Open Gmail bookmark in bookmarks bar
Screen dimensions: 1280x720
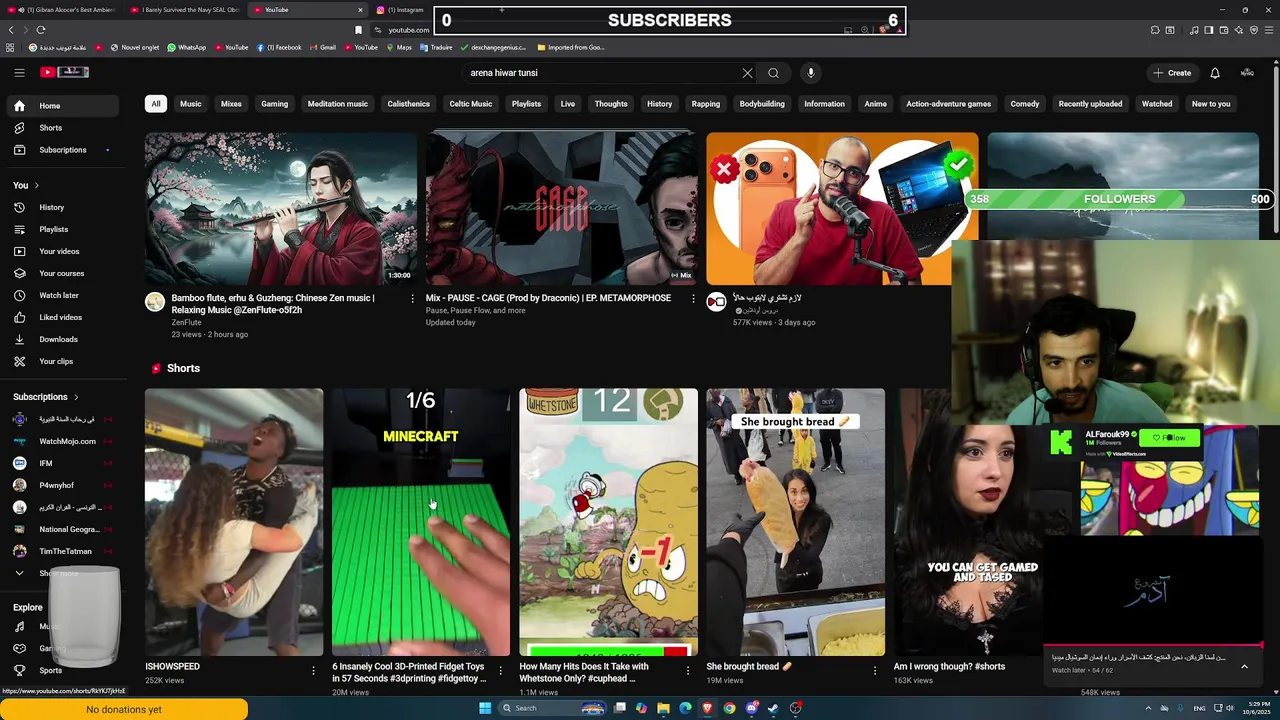323,47
